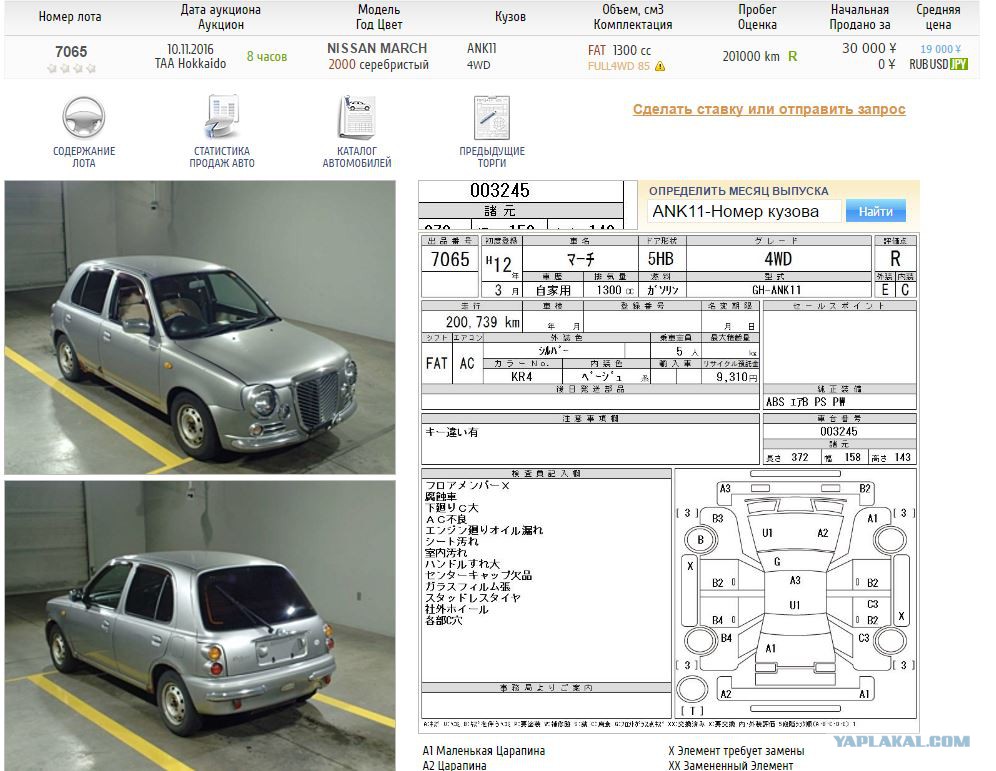Click the Дата аукциона Аукцион header

click(x=220, y=17)
